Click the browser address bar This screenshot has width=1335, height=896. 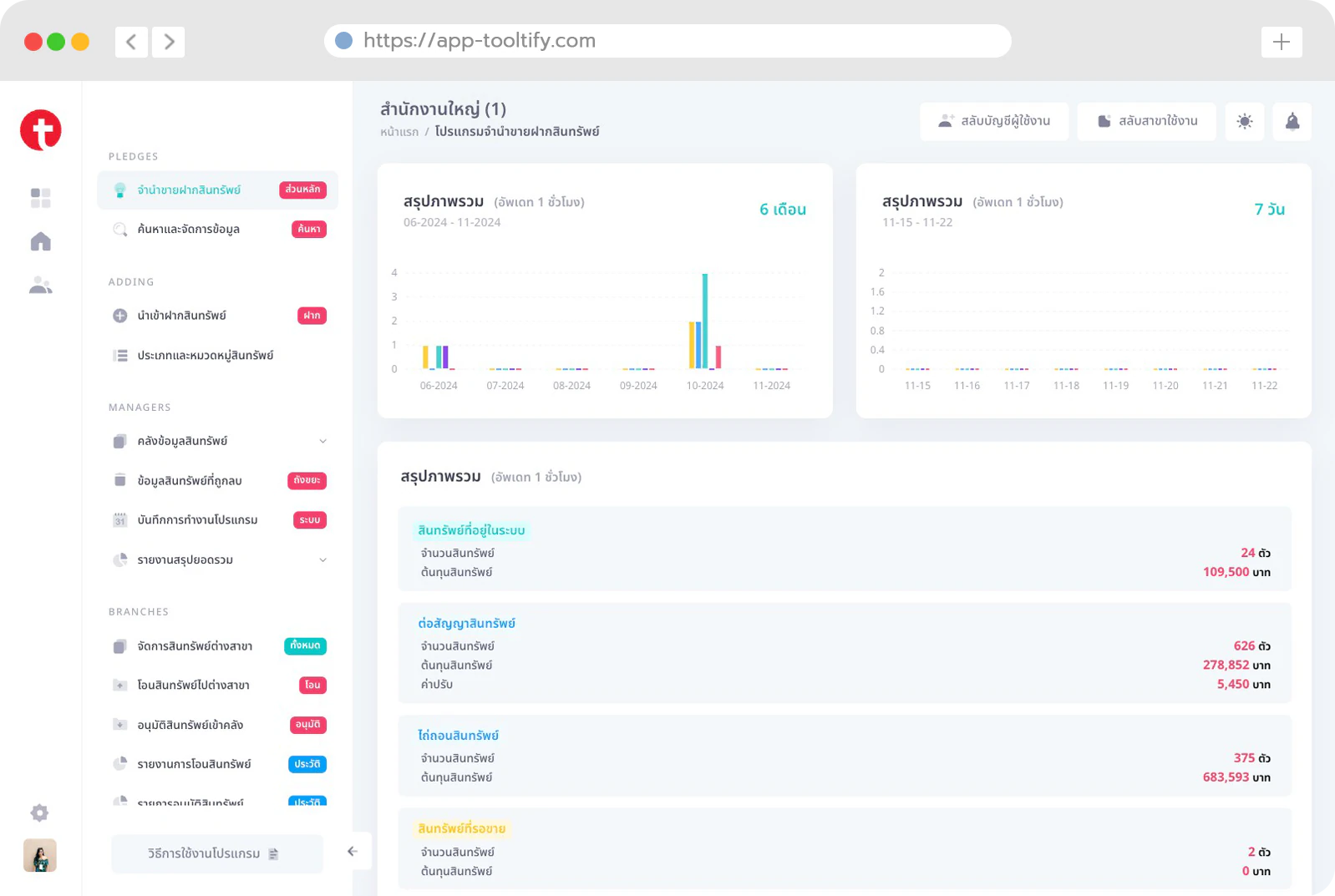point(667,41)
